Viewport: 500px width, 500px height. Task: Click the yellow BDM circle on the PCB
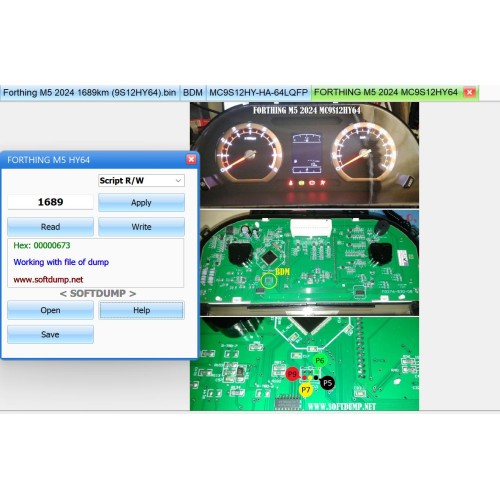(269, 280)
